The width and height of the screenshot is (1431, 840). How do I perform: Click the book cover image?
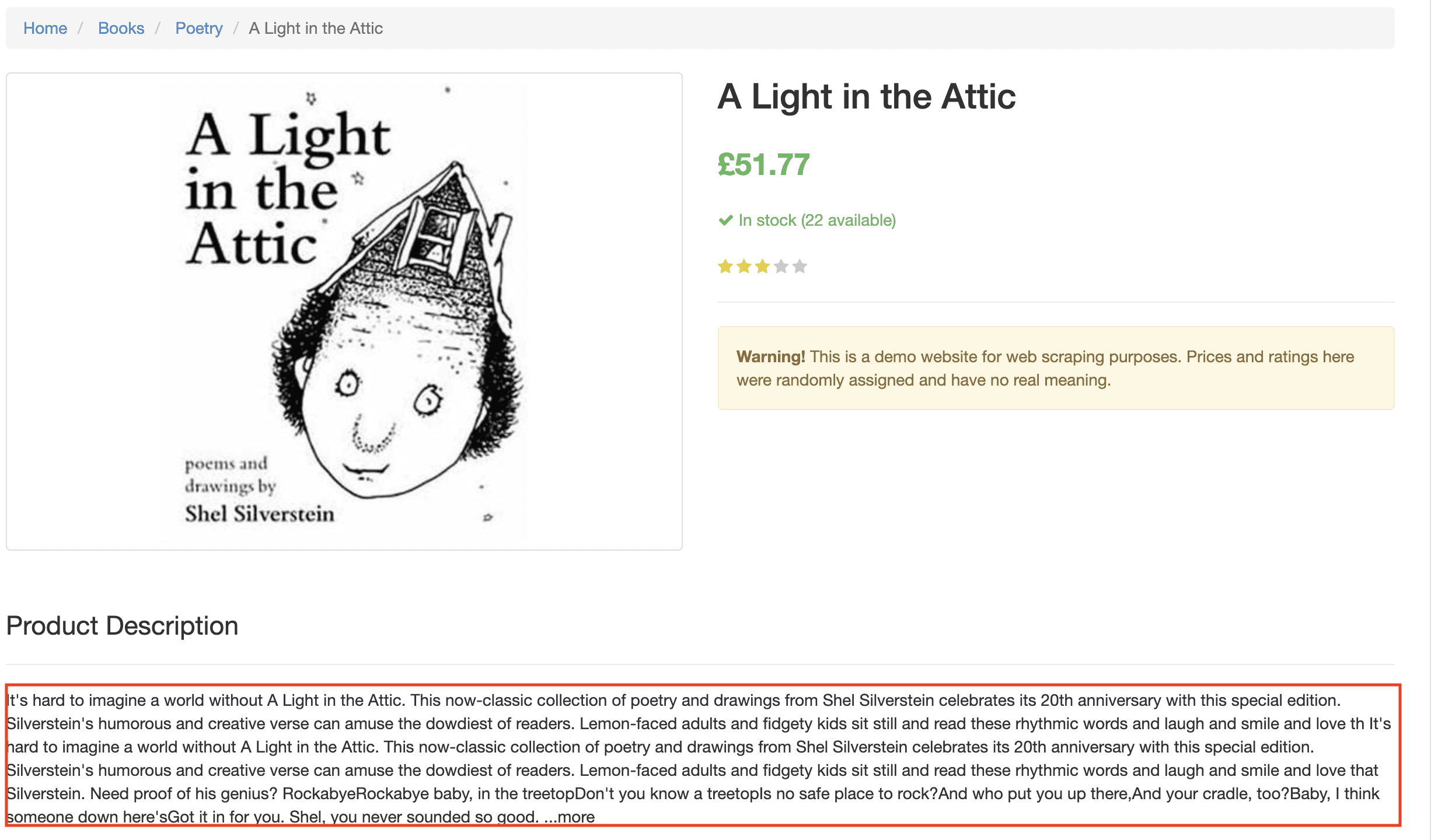coord(344,311)
